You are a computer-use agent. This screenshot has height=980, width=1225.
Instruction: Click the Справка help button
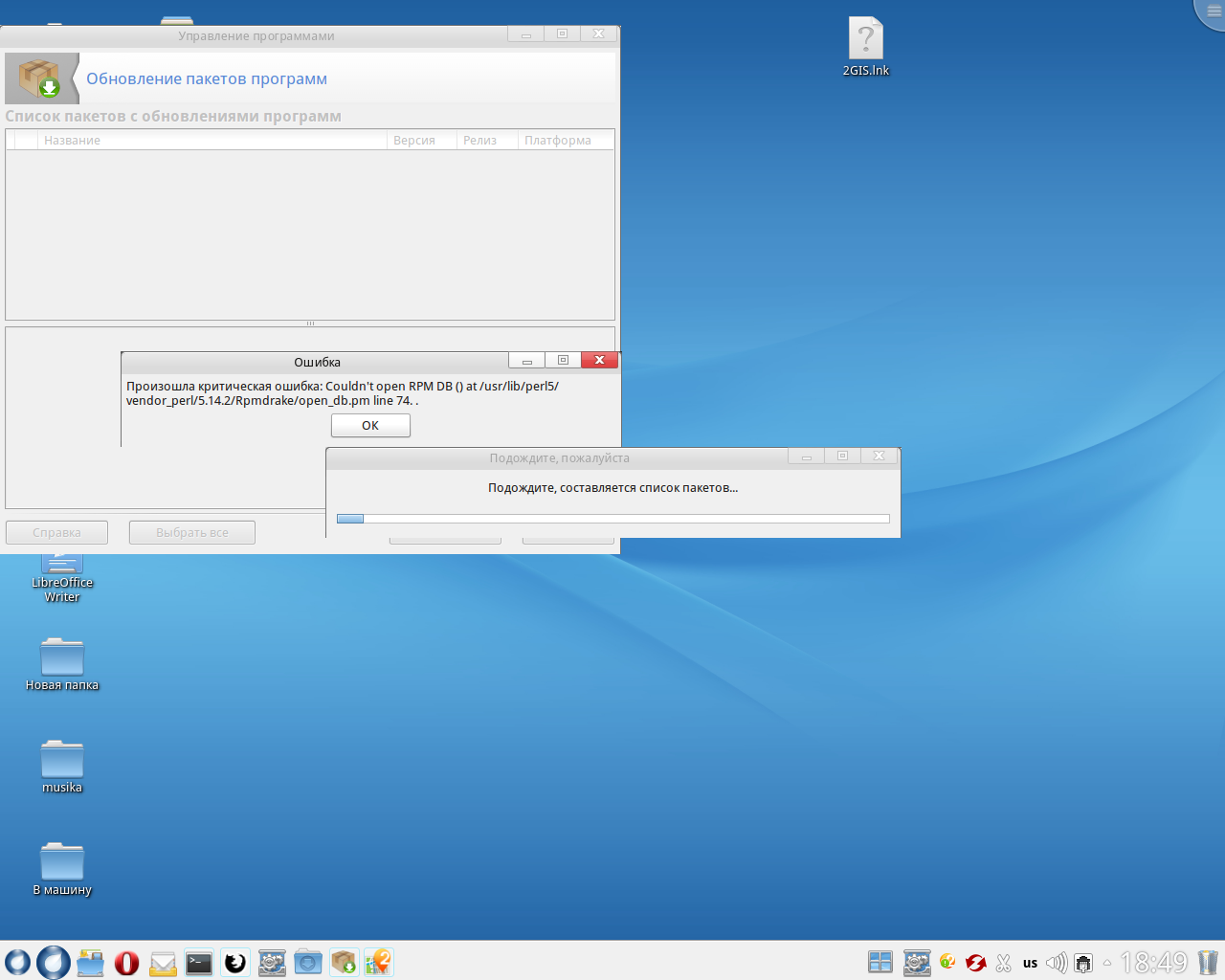pos(56,532)
